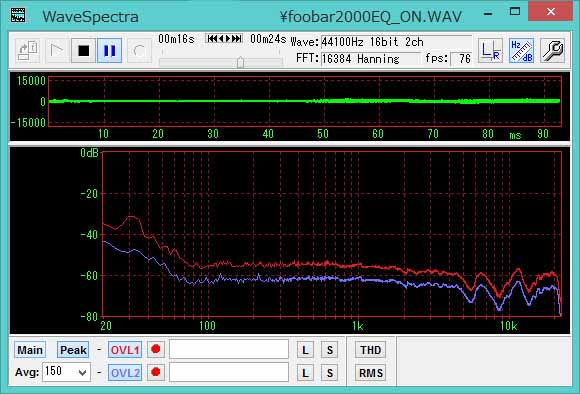Click the red record dot for OVL1
580x394 pixels.
156,349
